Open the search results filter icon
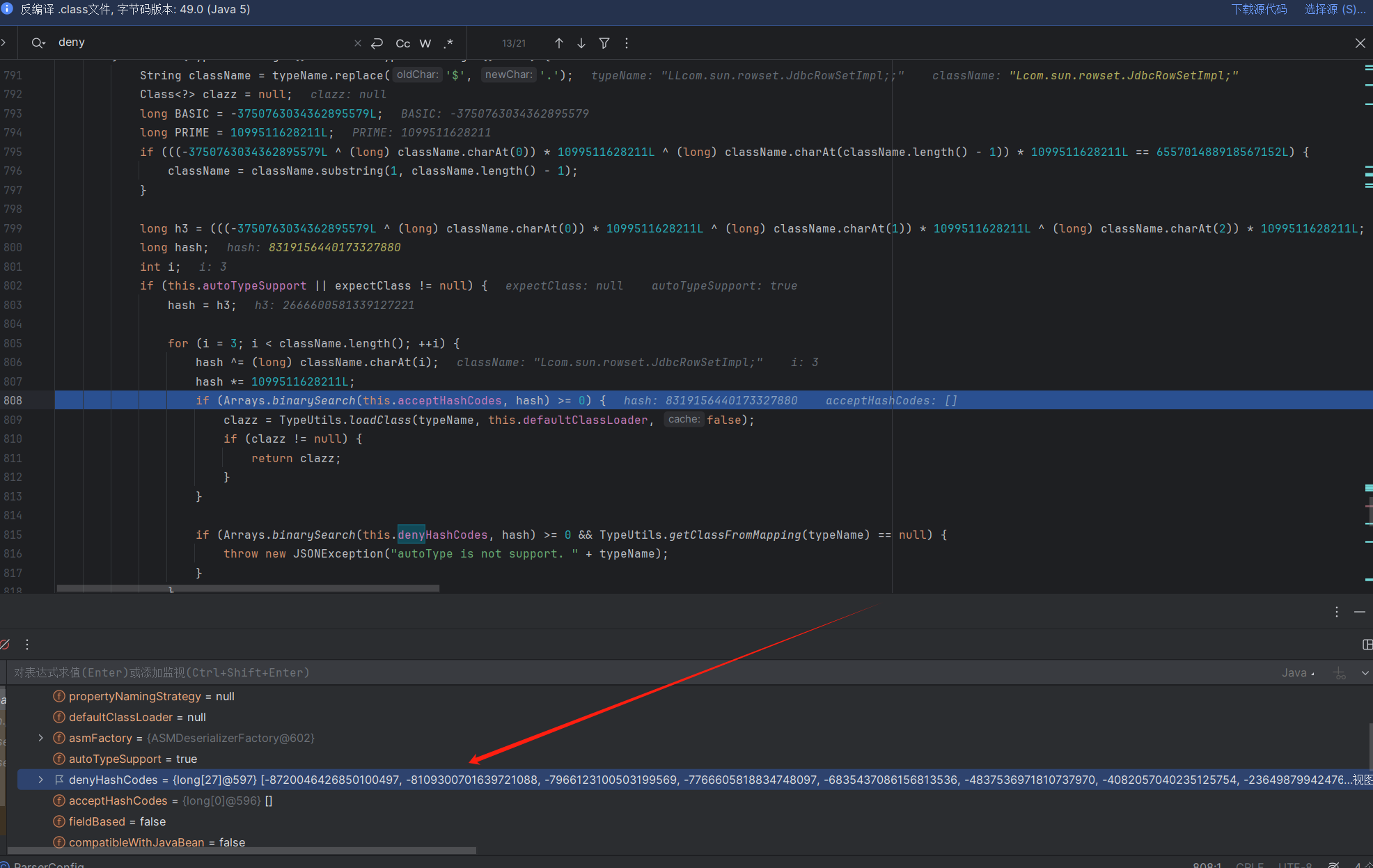This screenshot has width=1373, height=868. [x=604, y=43]
